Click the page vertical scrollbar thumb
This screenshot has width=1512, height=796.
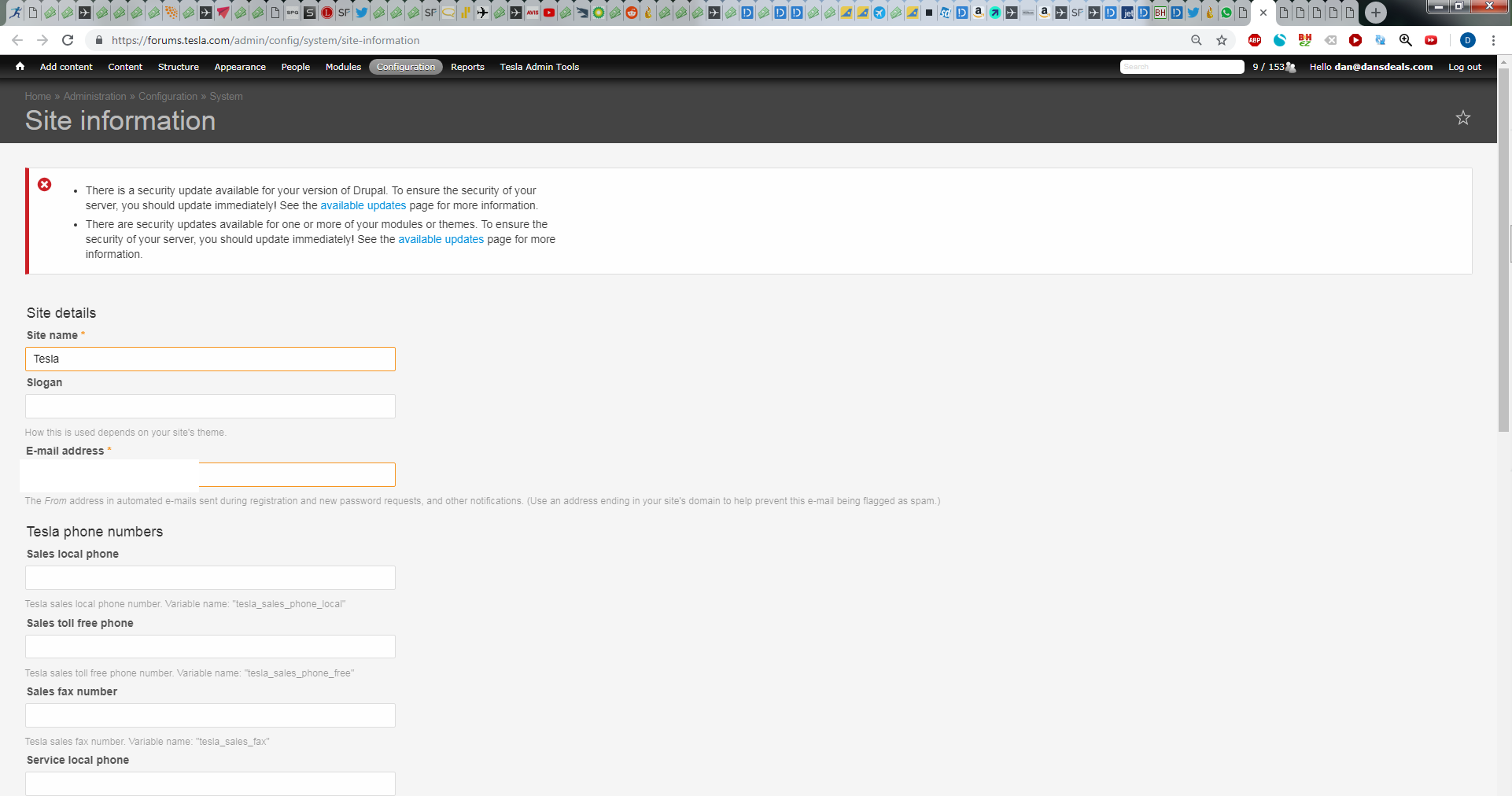point(1504,250)
